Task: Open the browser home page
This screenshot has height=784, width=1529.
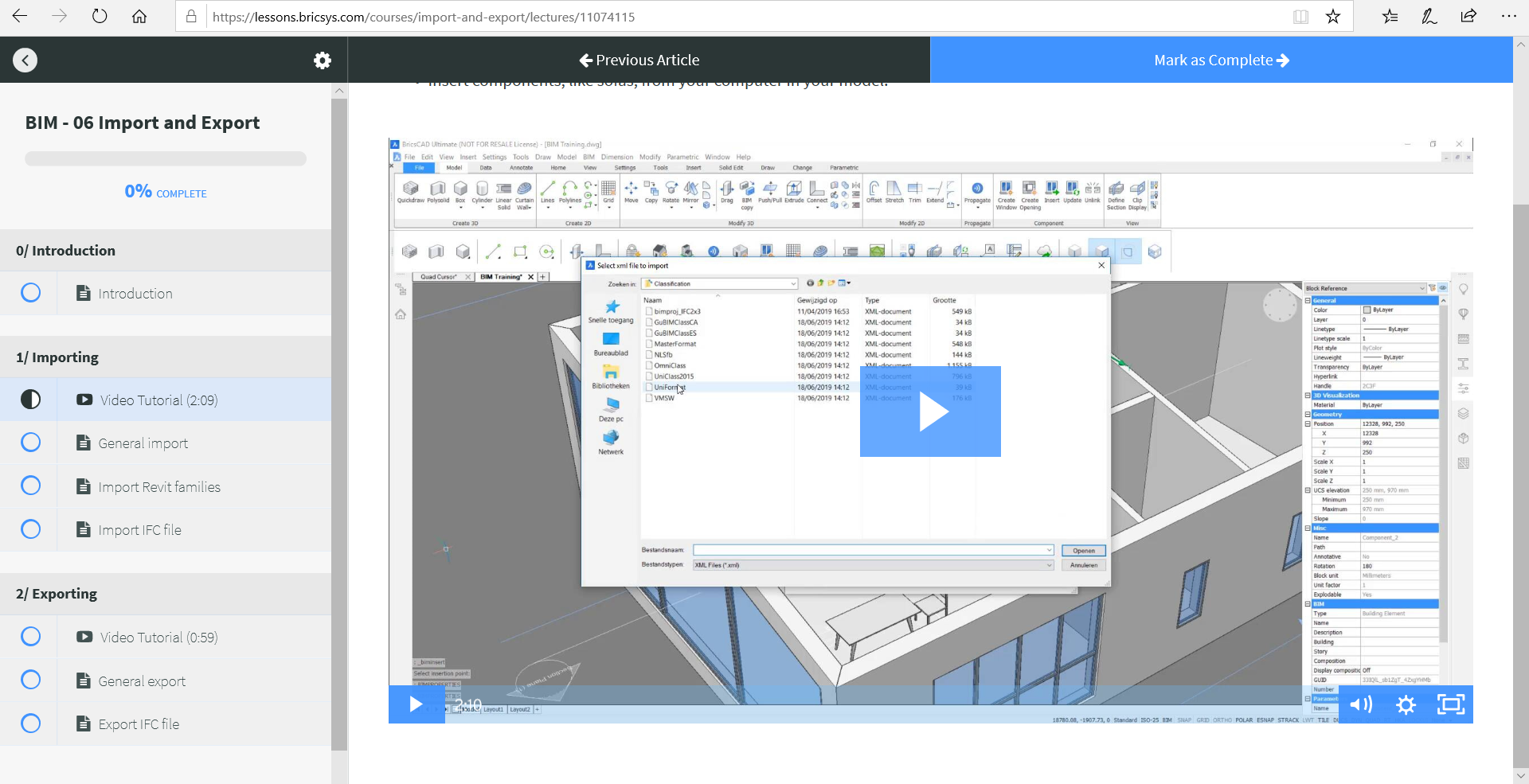Action: (139, 16)
